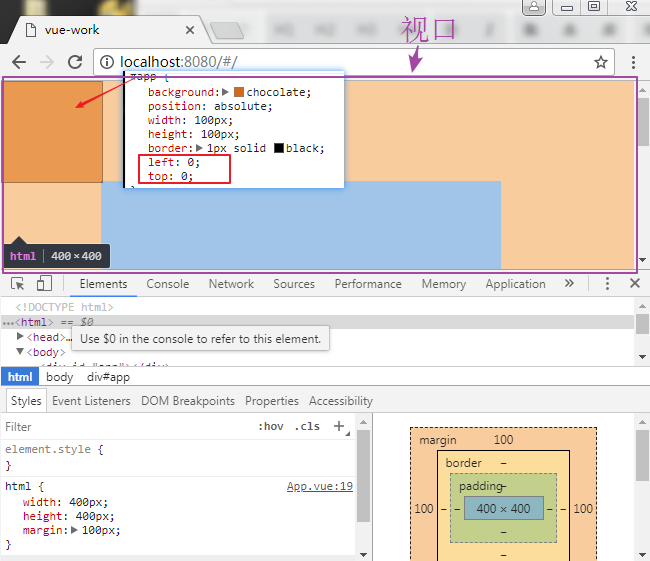This screenshot has width=650, height=561.
Task: Switch to the Console panel tab
Action: coord(167,284)
